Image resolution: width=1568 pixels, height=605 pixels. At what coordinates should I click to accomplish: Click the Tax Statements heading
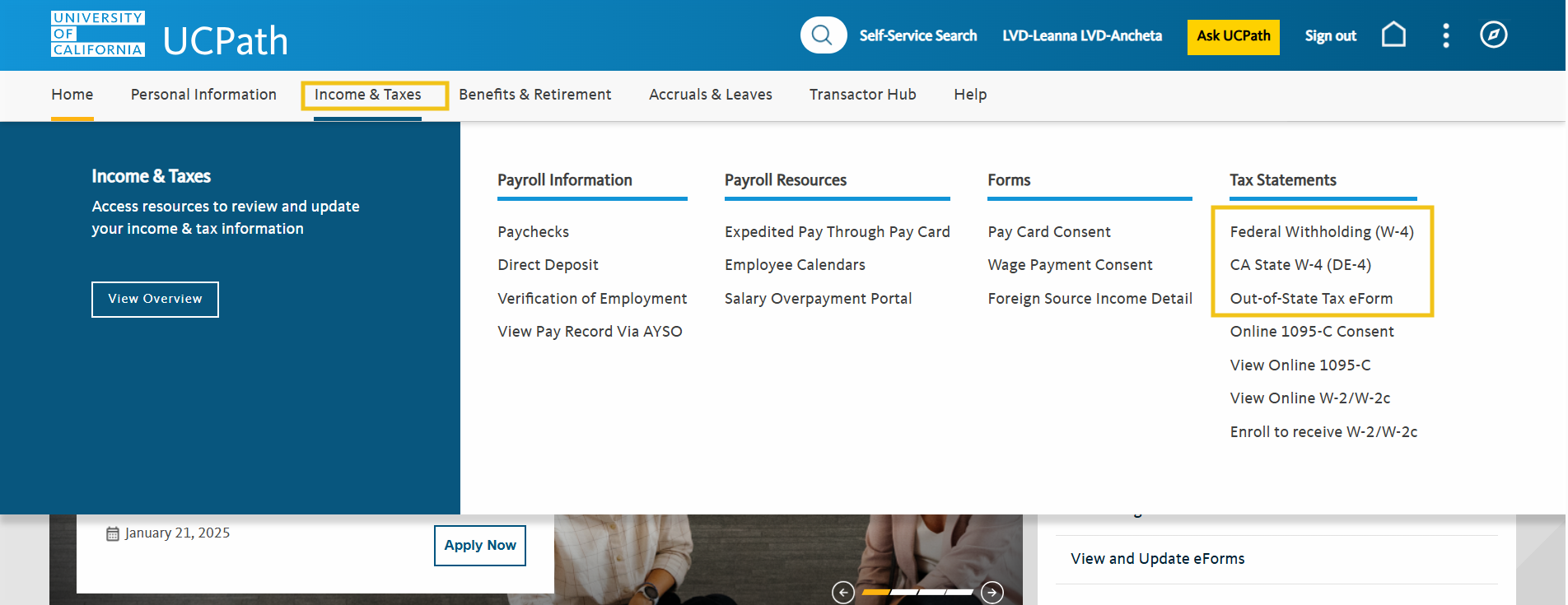coord(1283,180)
